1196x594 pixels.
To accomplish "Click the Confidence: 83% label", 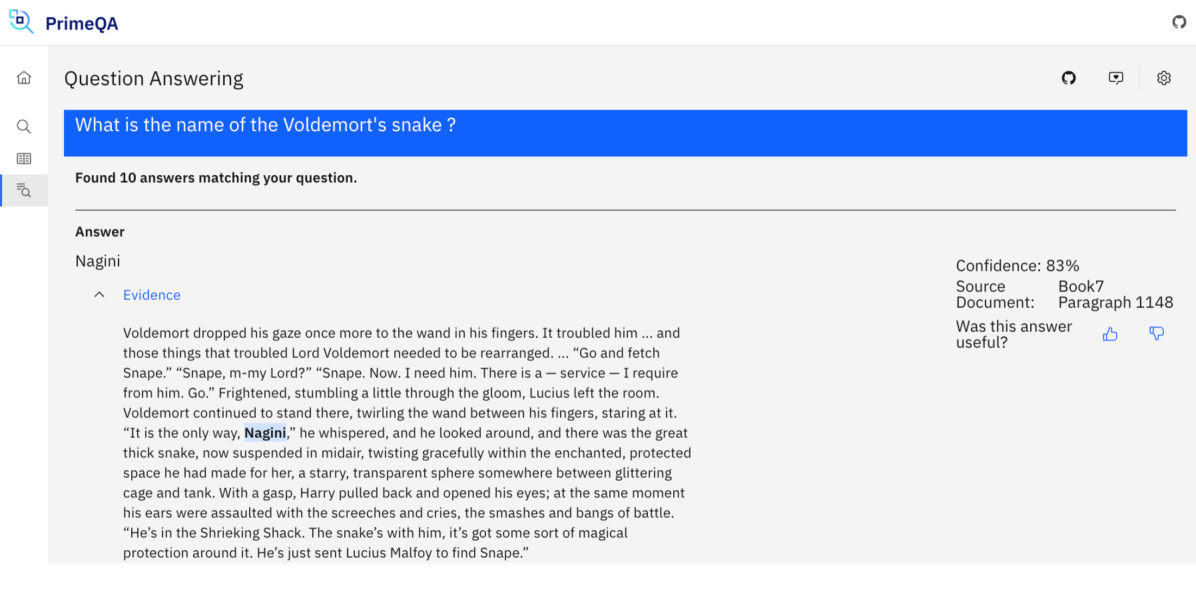I will [x=1017, y=266].
